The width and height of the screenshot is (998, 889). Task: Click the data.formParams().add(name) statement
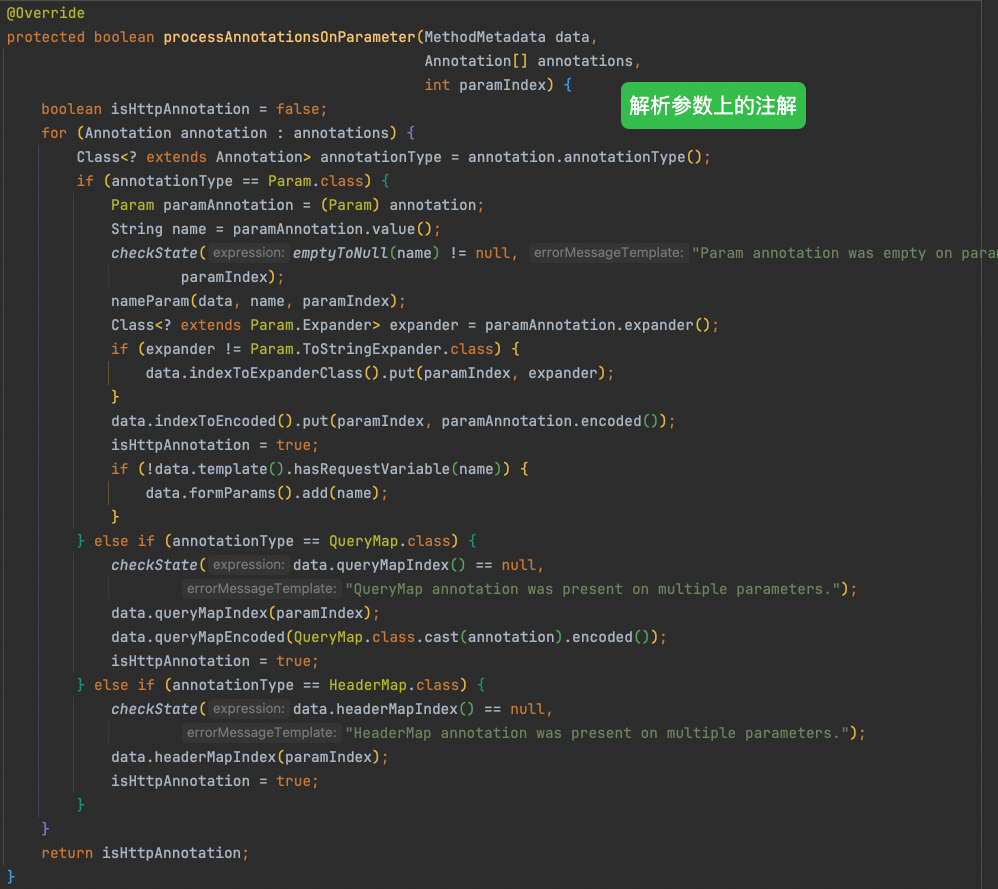click(266, 493)
